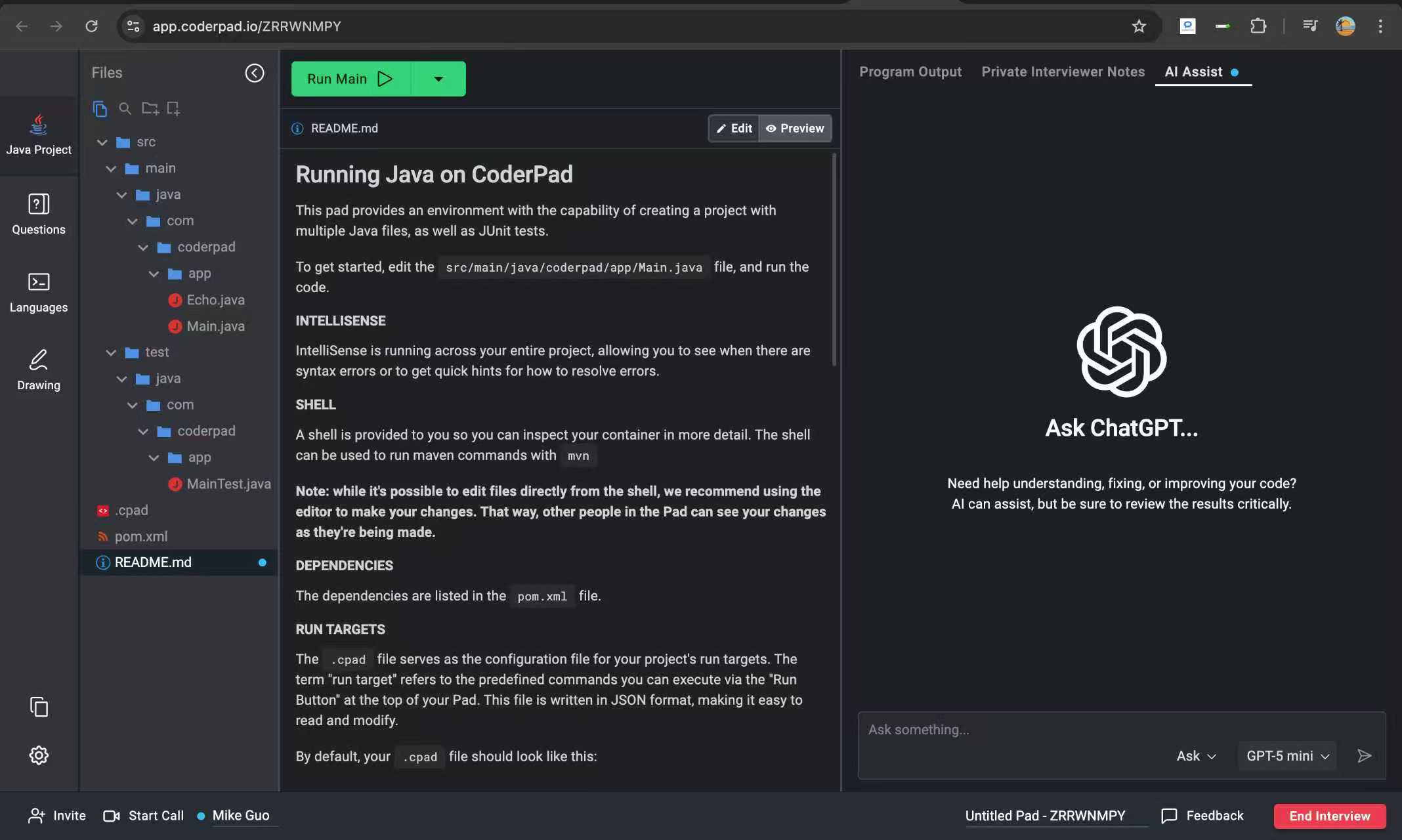This screenshot has width=1402, height=840.
Task: Click the search icon in Files panel
Action: [x=125, y=109]
